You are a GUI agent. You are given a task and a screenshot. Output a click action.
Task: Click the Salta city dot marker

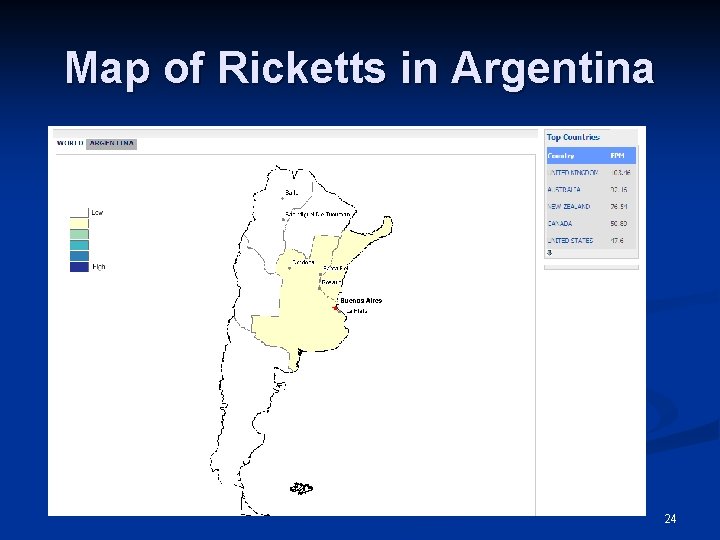(x=282, y=198)
